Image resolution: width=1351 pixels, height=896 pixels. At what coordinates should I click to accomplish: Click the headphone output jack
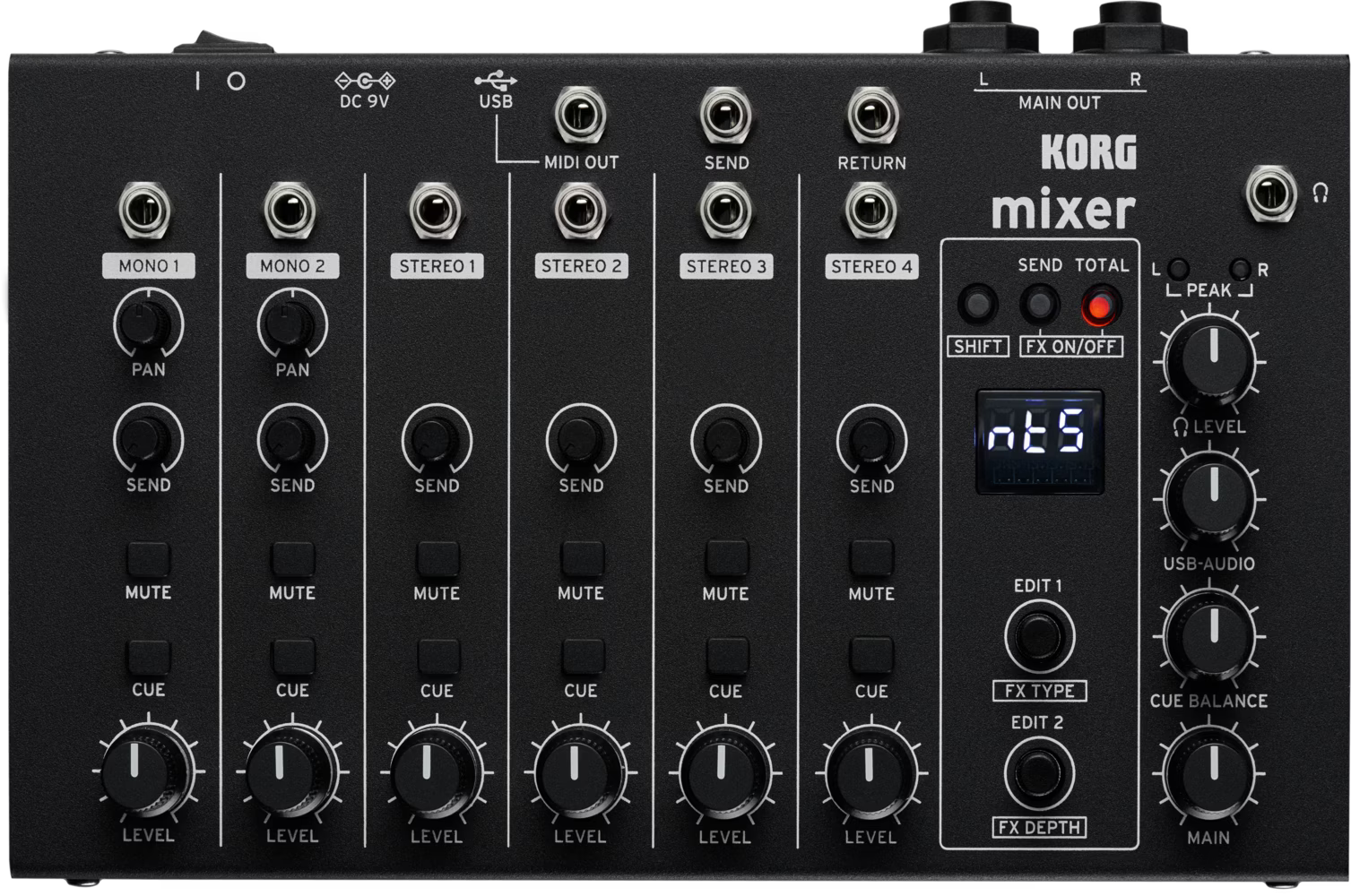pos(1271,193)
